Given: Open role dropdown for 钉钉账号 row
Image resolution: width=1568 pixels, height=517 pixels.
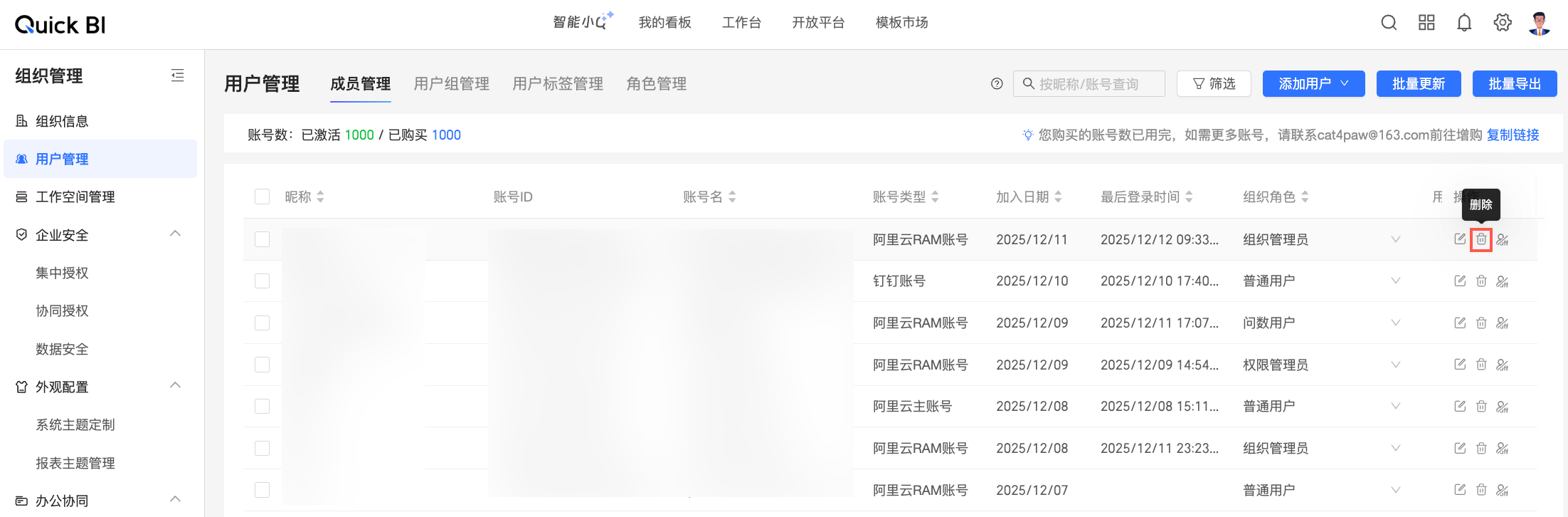Looking at the screenshot, I should pos(1396,281).
